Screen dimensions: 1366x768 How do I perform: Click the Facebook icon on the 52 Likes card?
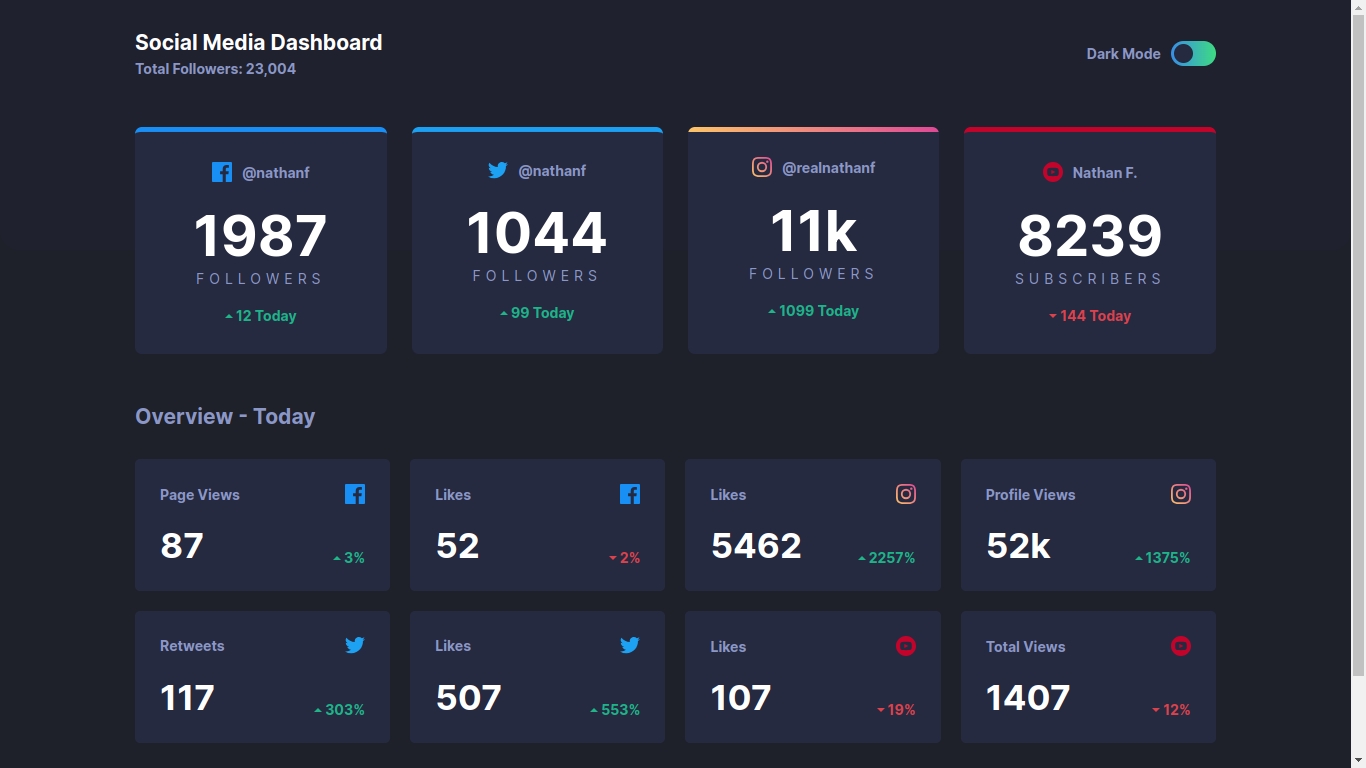click(x=630, y=493)
